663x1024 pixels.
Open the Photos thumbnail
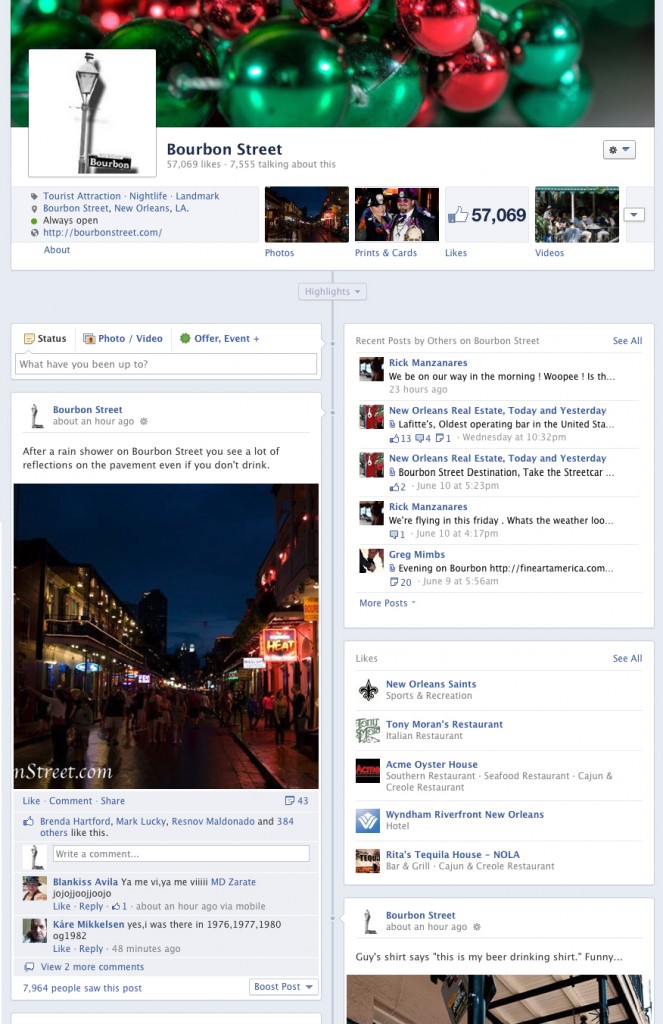coord(306,214)
